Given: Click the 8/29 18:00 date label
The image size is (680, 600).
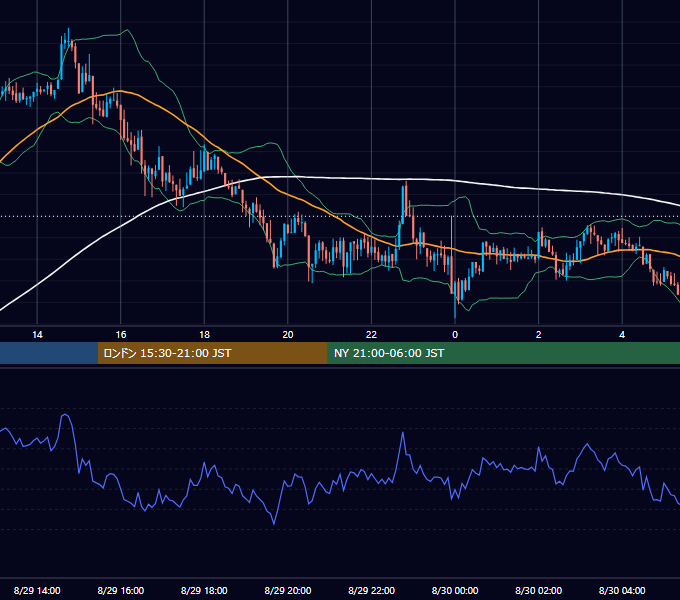Looking at the screenshot, I should 204,590.
